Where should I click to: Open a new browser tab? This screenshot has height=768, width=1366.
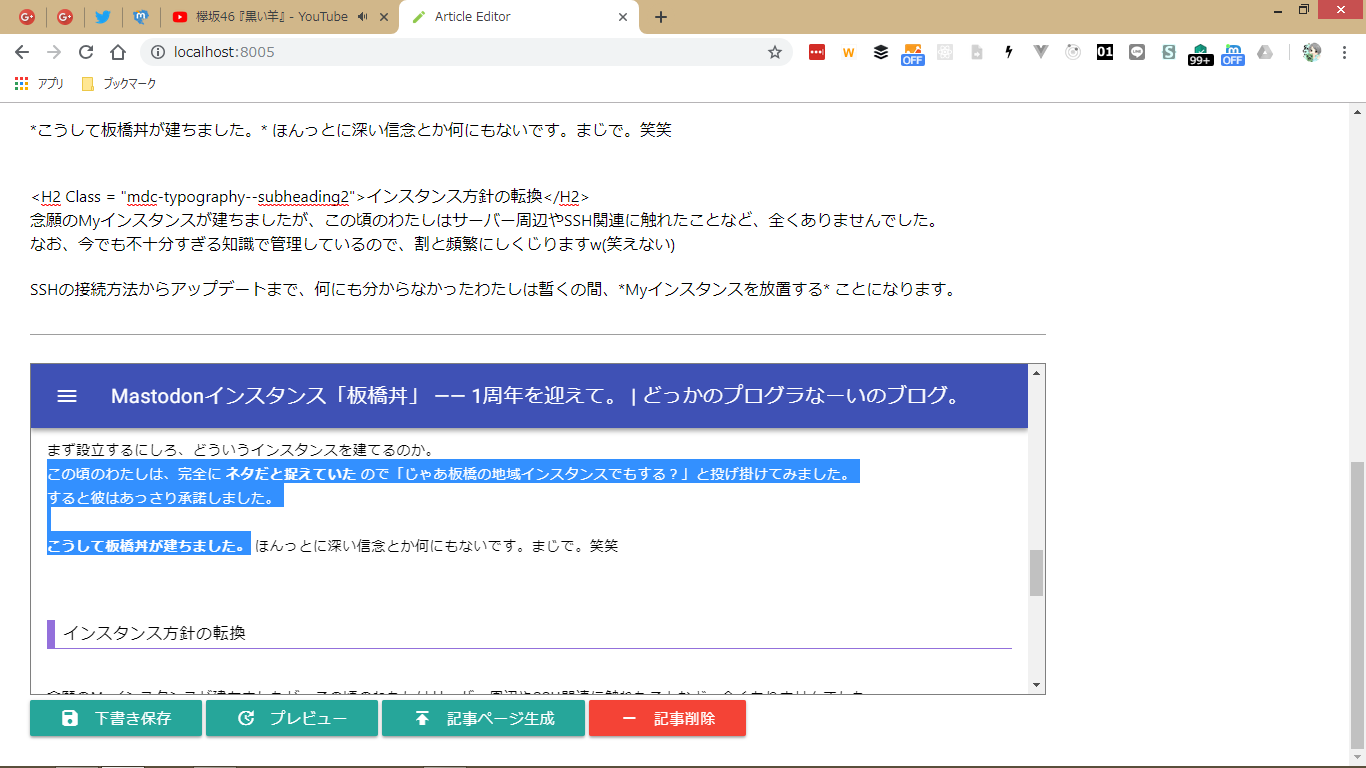(x=660, y=17)
